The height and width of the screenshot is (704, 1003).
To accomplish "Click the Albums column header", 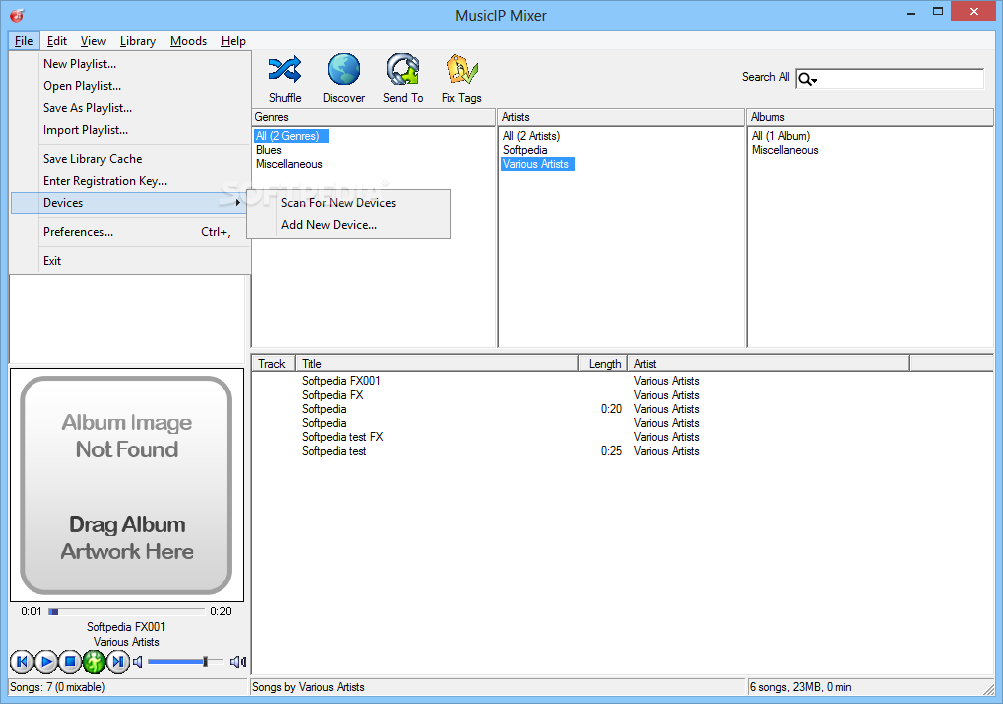I will pyautogui.click(x=870, y=117).
